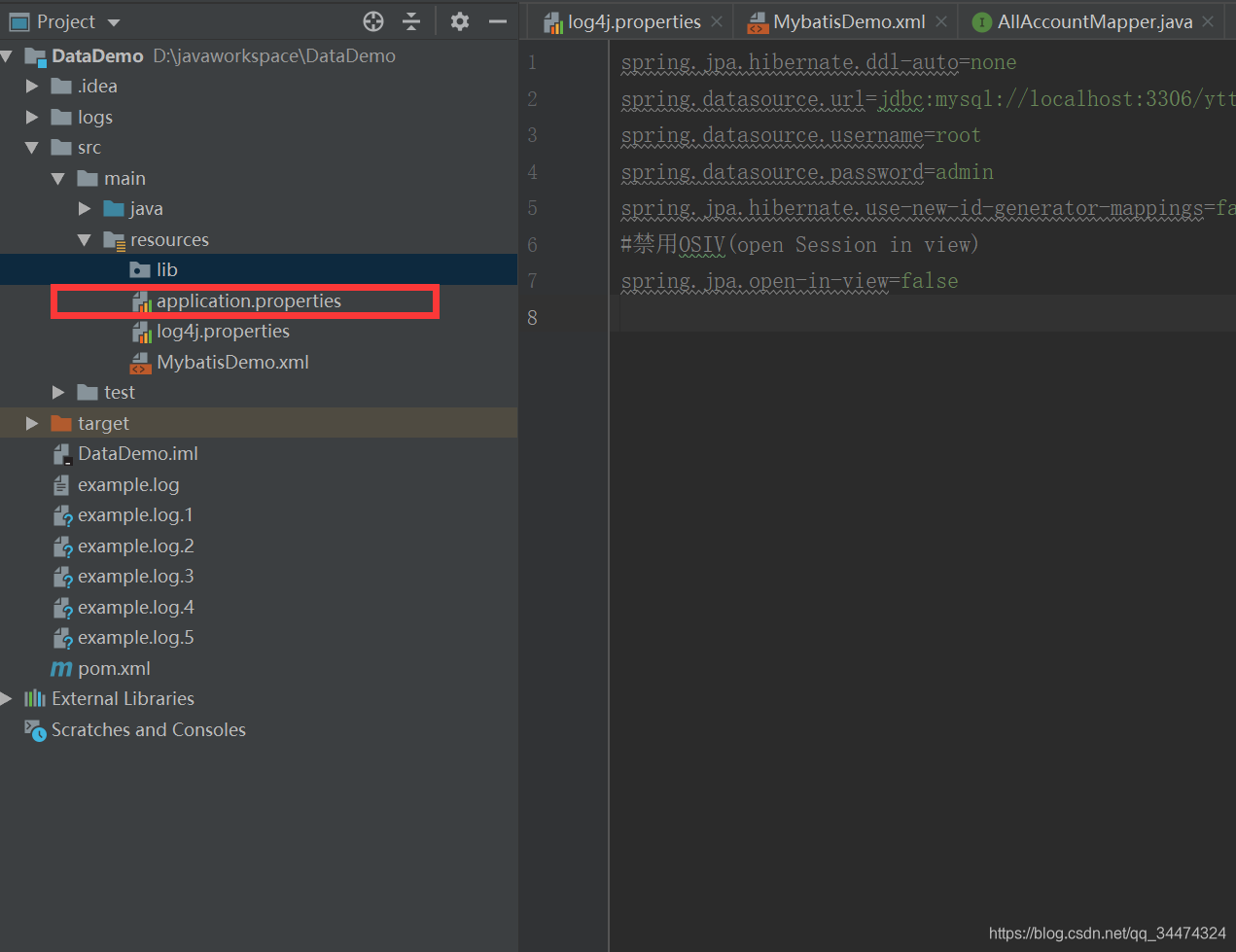
Task: Click the orange target folder icon
Action: tap(61, 423)
